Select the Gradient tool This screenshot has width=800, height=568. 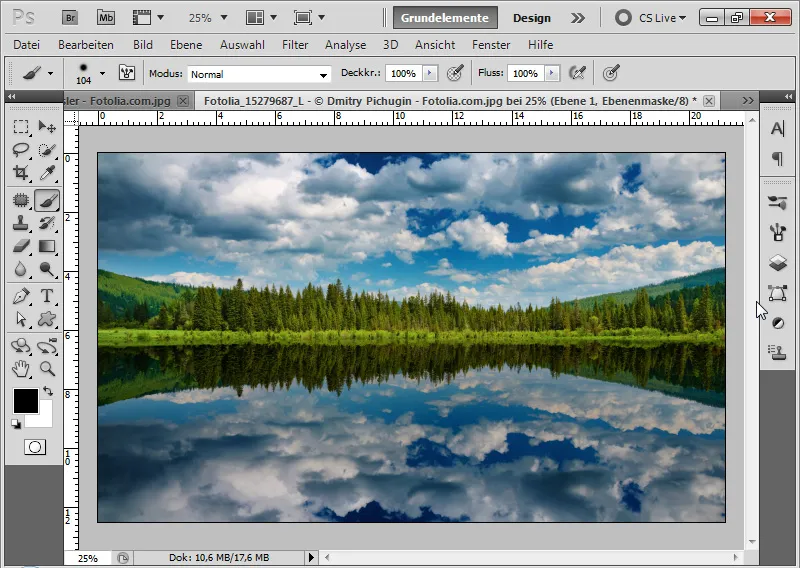(x=47, y=246)
